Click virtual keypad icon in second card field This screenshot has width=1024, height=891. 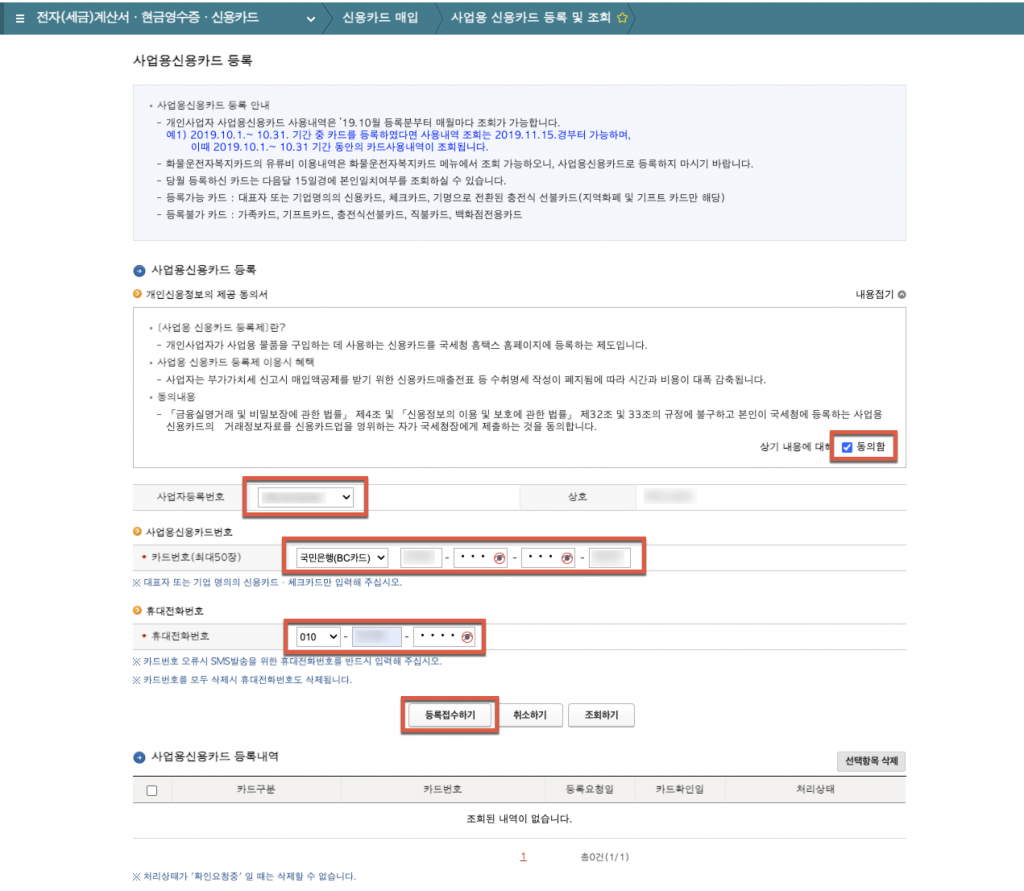(x=499, y=558)
